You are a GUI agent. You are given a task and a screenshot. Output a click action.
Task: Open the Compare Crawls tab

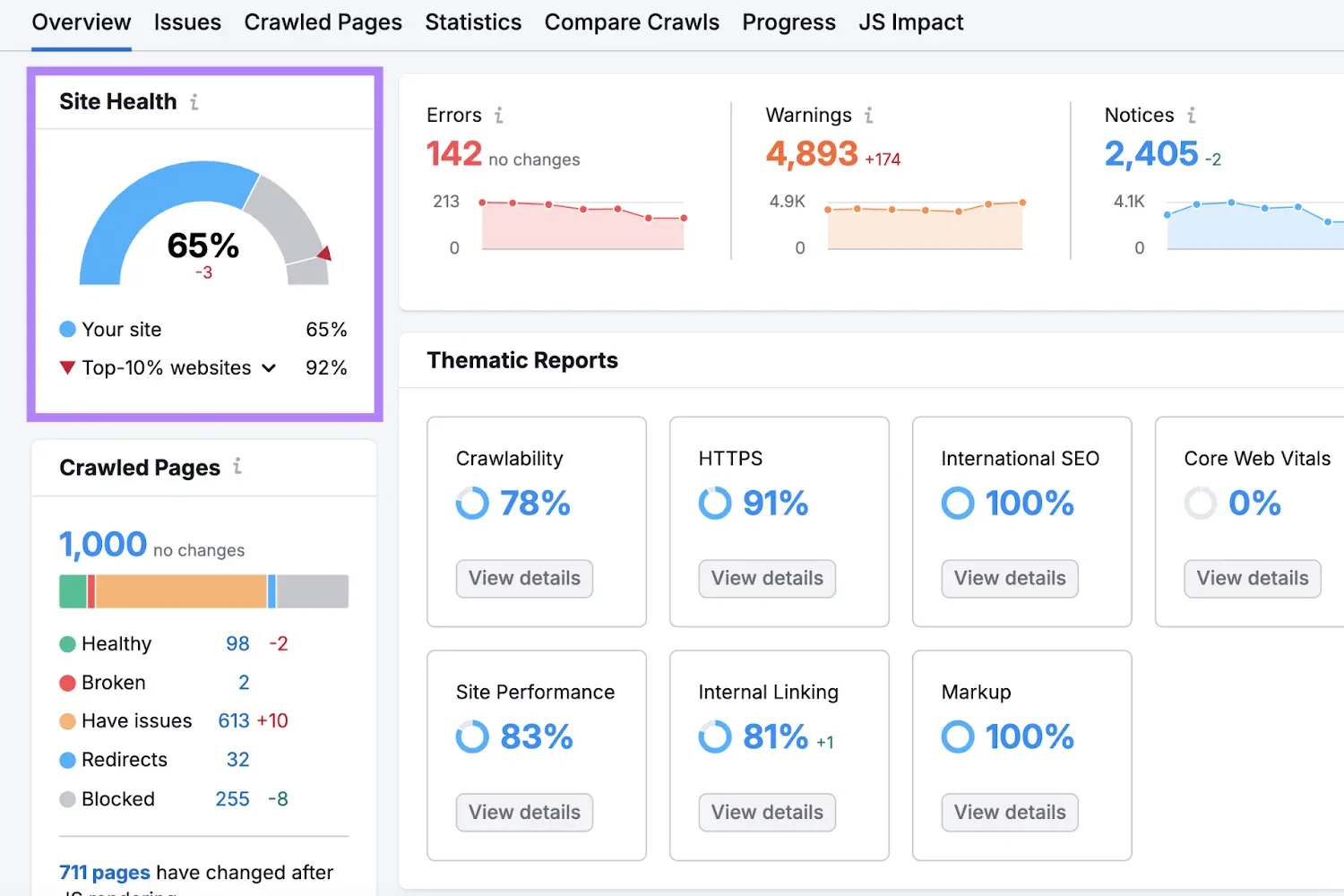coord(632,22)
